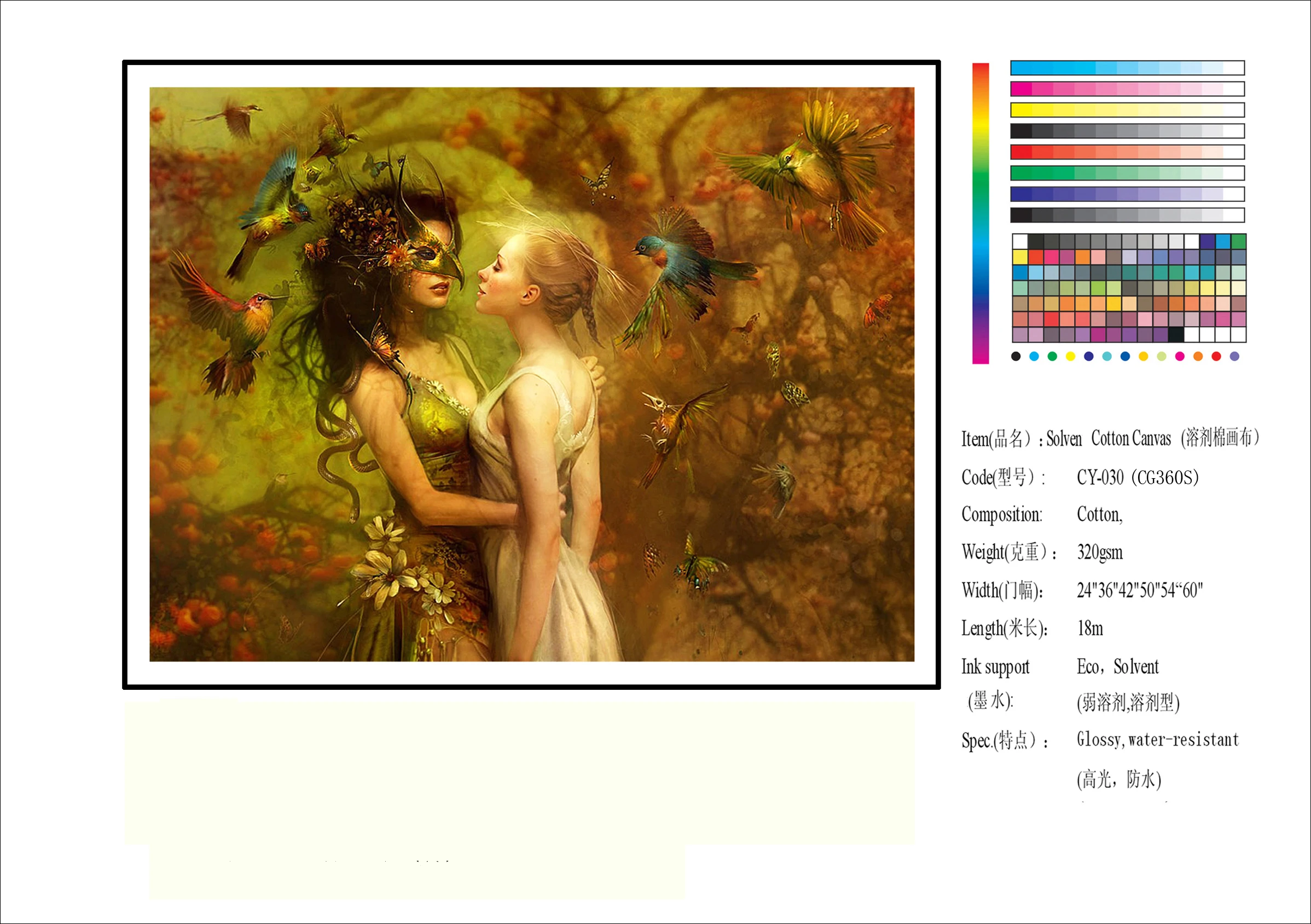This screenshot has height=924, width=1311.
Task: Click the magenta dot in the color dot row
Action: click(x=1180, y=356)
